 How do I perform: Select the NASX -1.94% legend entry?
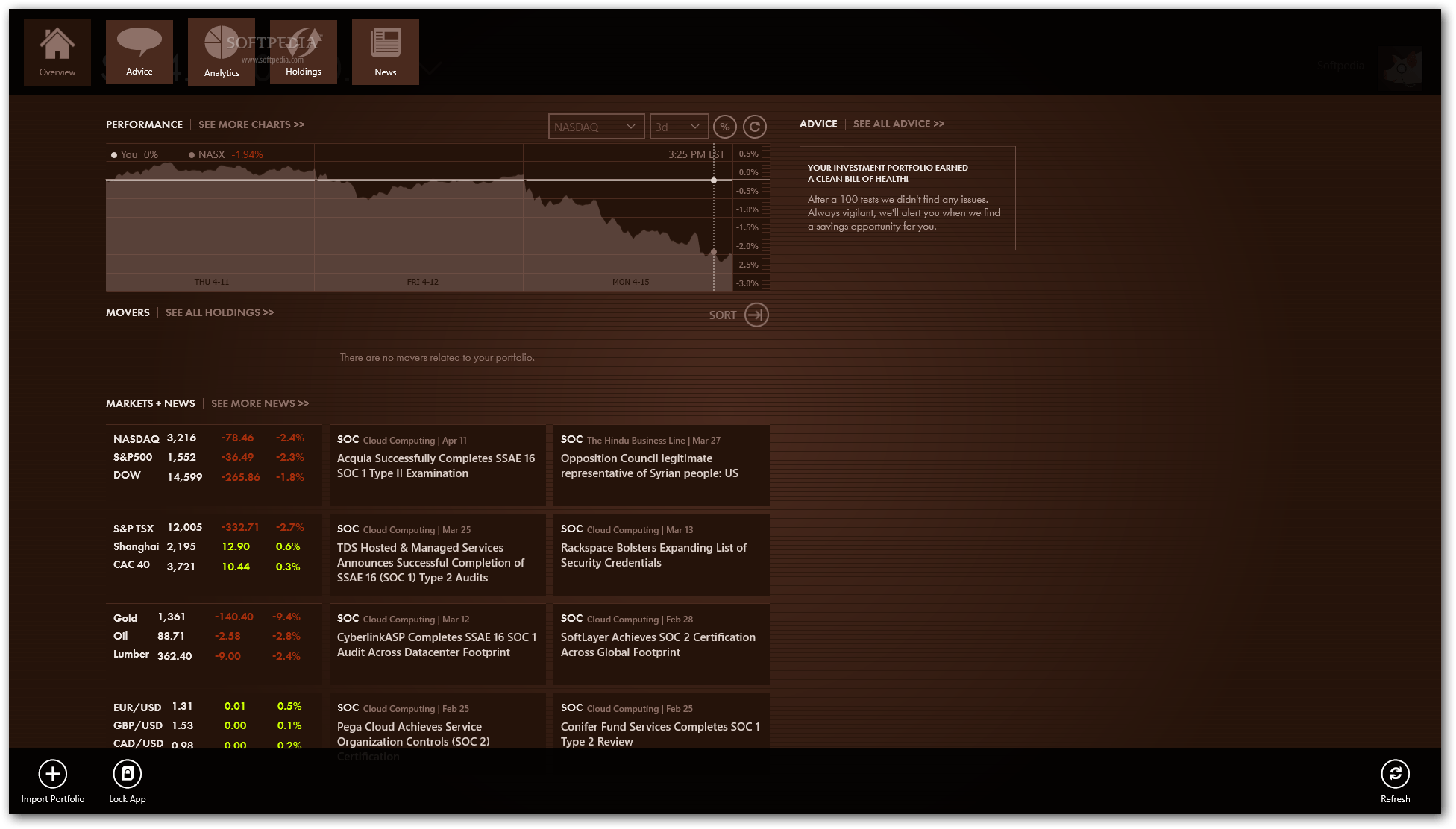(226, 154)
